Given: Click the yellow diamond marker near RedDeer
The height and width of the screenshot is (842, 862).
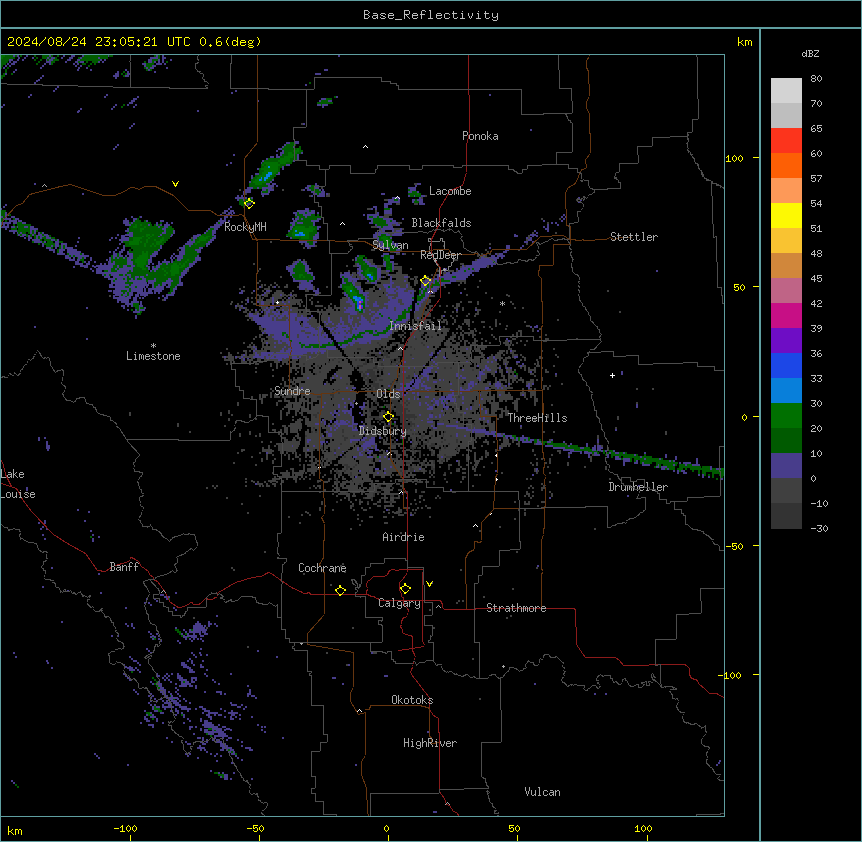Looking at the screenshot, I should click(426, 281).
